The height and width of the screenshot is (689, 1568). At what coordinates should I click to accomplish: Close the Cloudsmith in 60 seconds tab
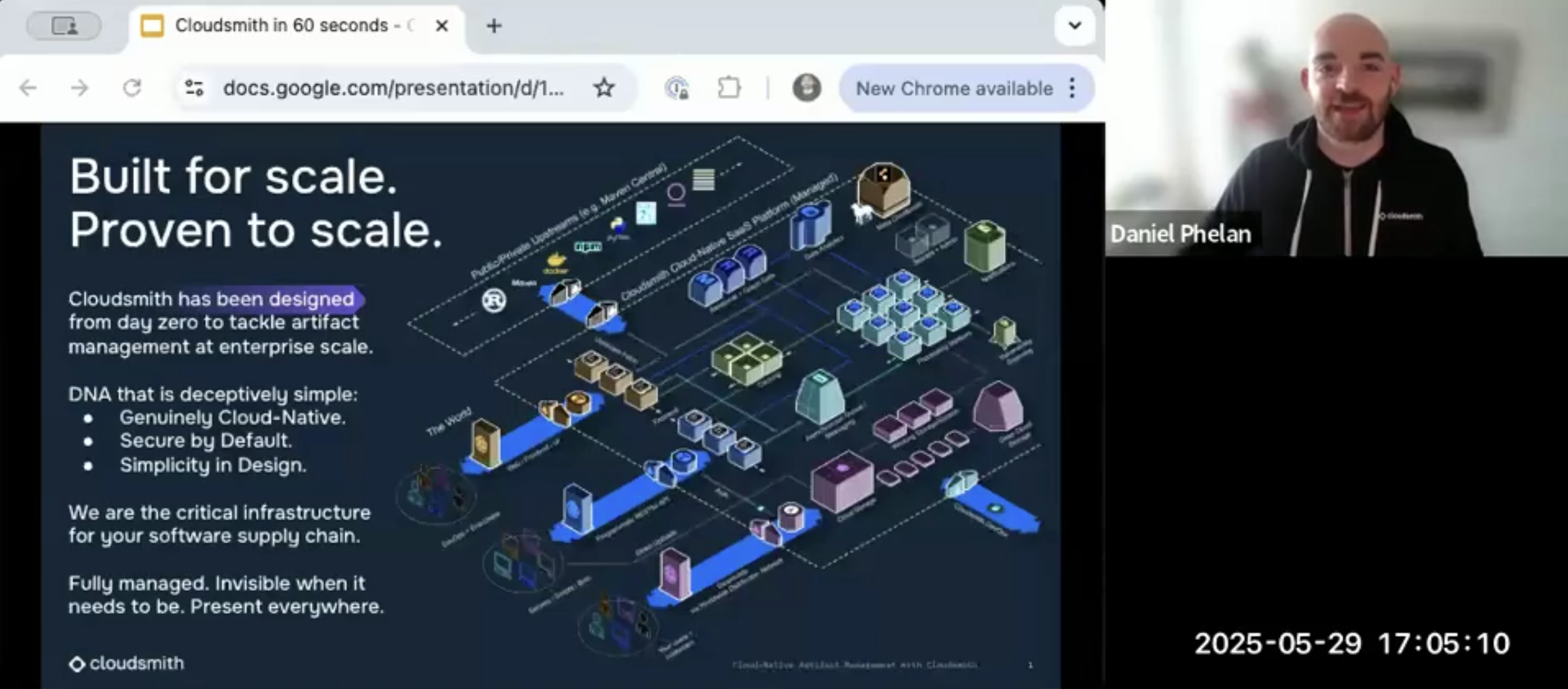tap(443, 25)
